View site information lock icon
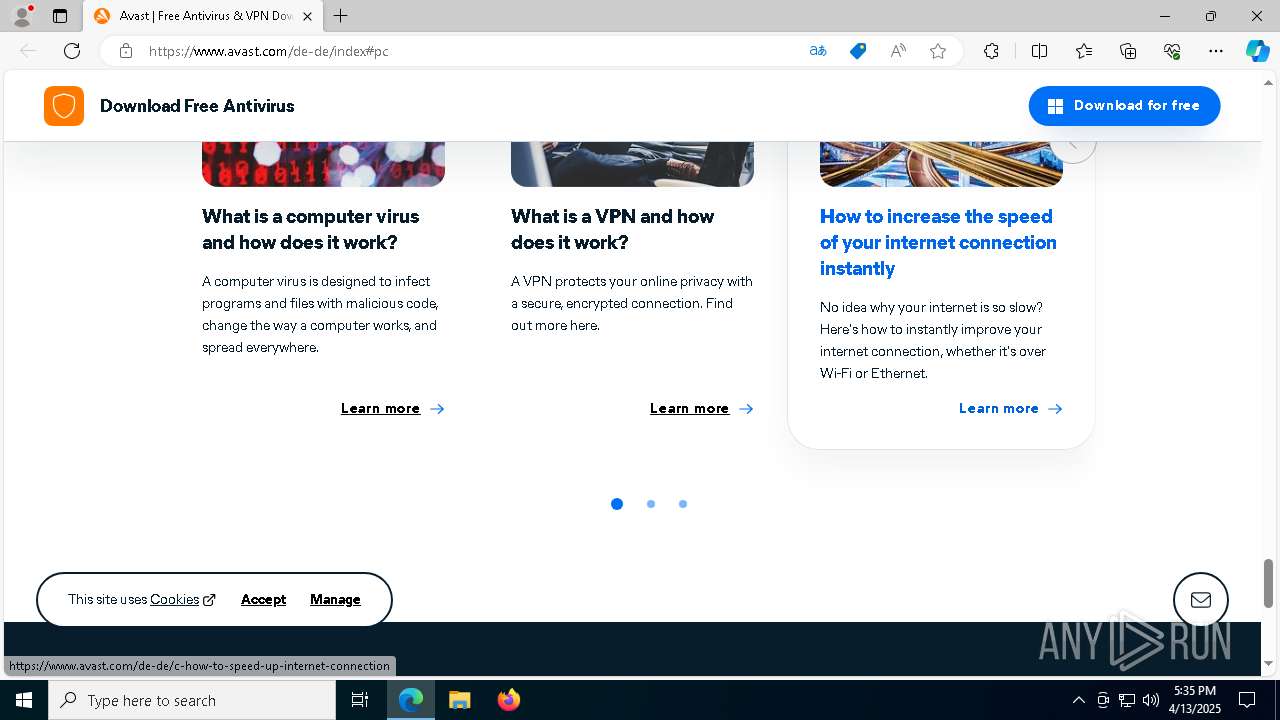Screen dimensions: 1280x720 pos(126,51)
